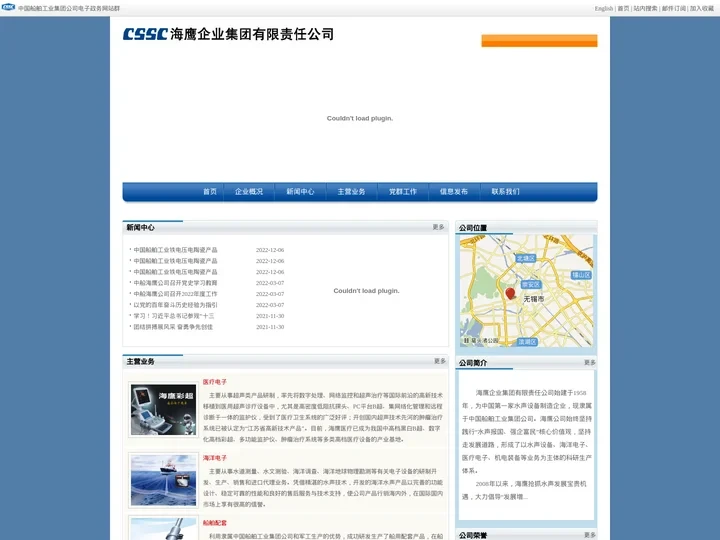Image resolution: width=720 pixels, height=540 pixels.
Task: Open the 船舶配套 product thumbnail
Action: coord(163,528)
